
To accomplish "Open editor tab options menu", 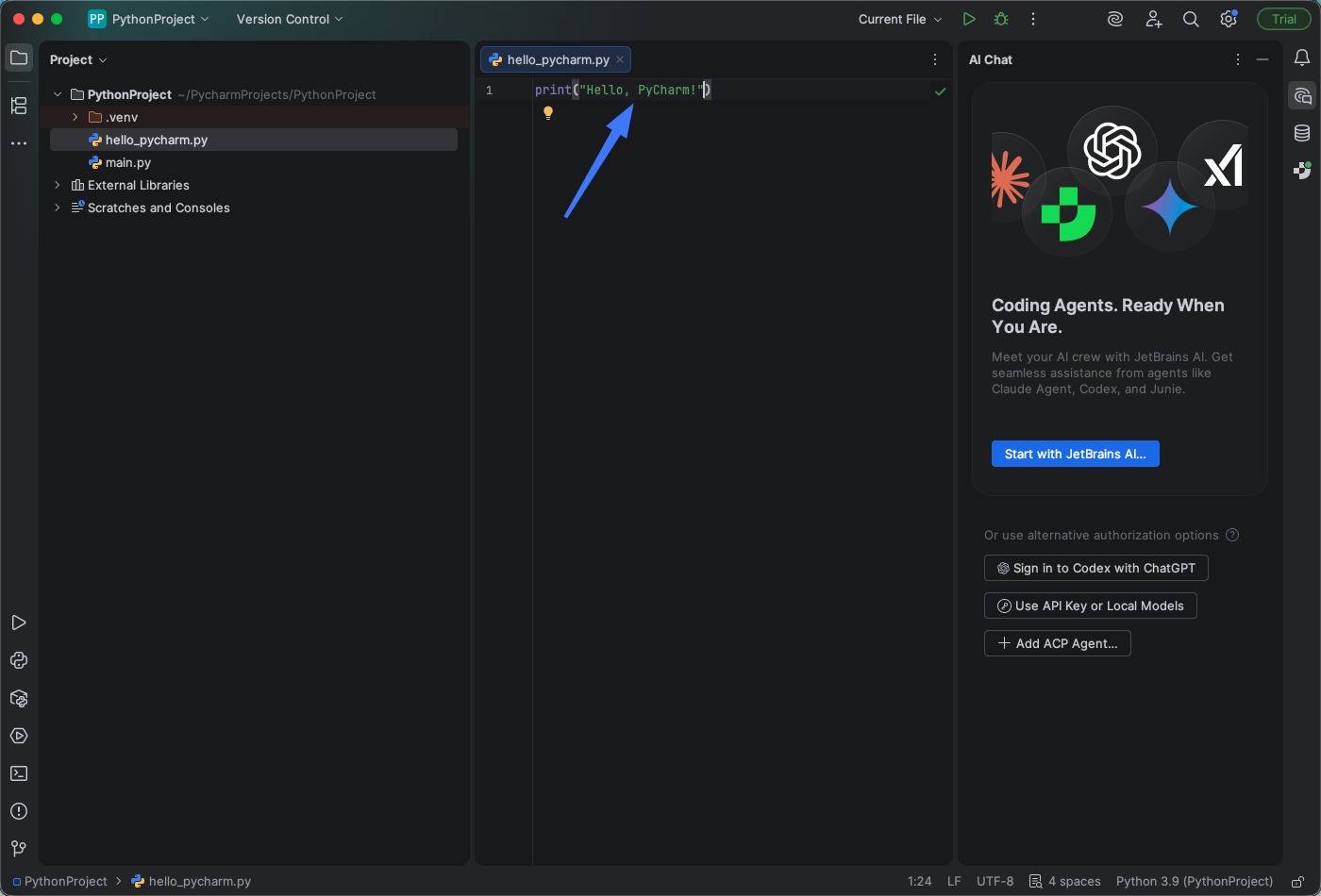I will (x=935, y=59).
